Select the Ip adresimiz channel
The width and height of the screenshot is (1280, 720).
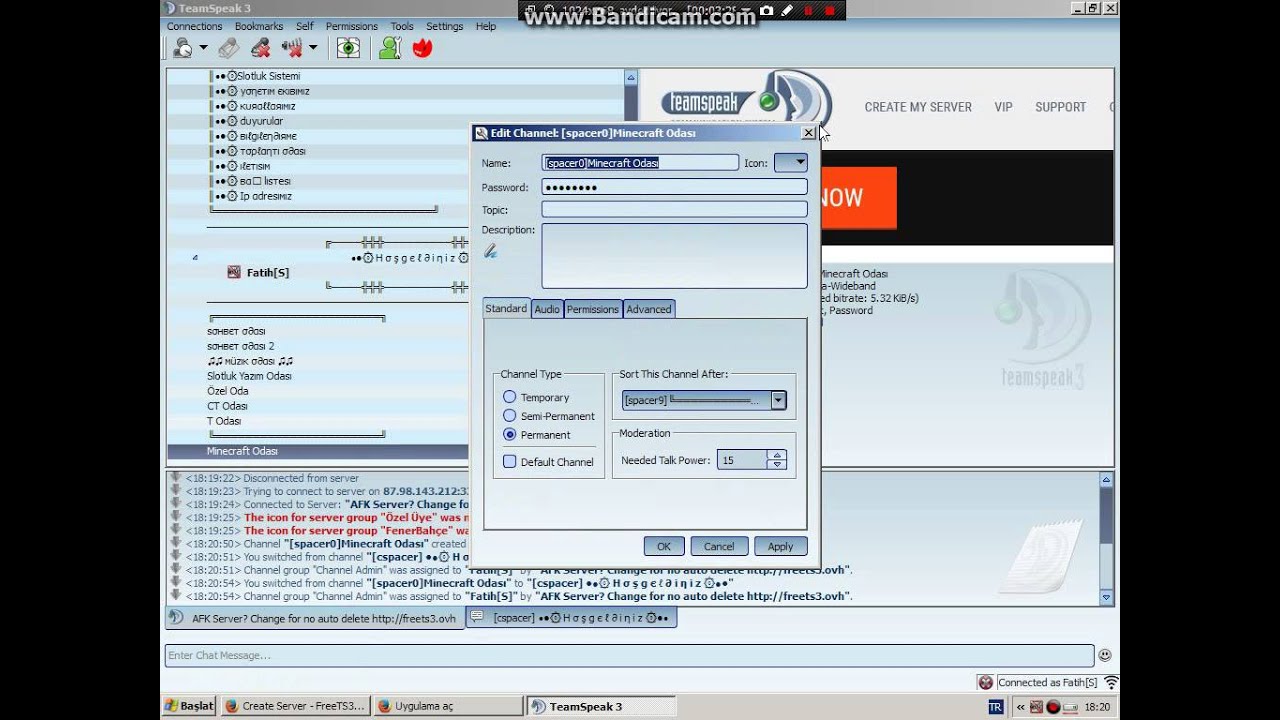[x=265, y=196]
